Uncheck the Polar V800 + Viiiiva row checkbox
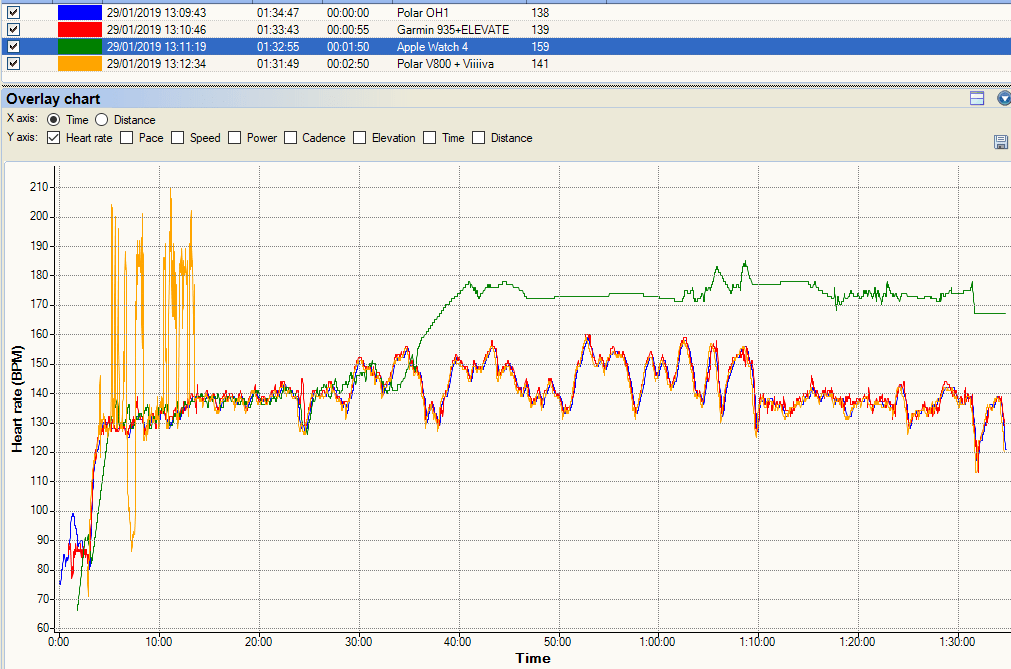 tap(14, 63)
